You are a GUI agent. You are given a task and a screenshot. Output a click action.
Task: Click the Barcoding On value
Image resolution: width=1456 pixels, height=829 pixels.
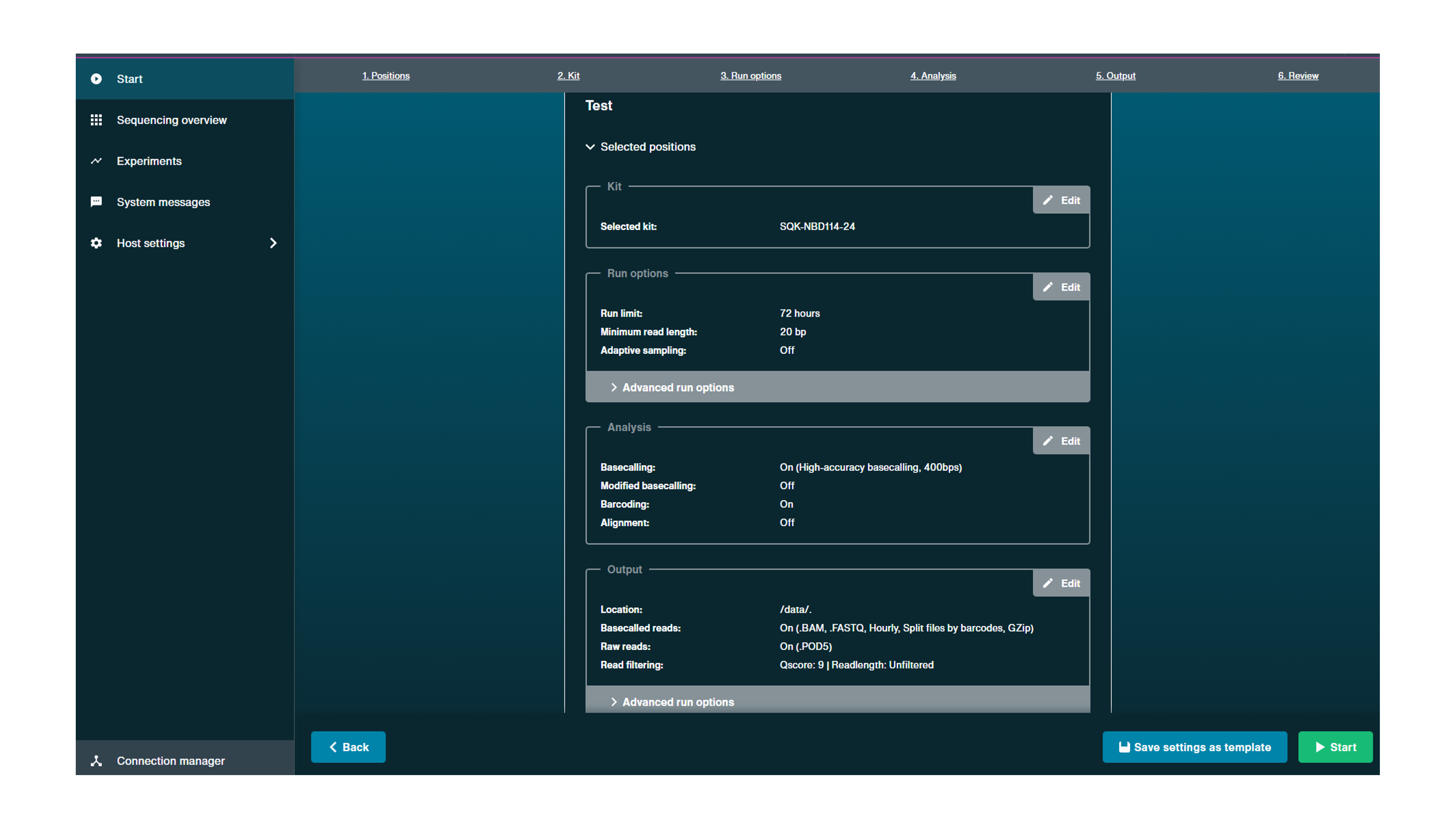point(786,504)
